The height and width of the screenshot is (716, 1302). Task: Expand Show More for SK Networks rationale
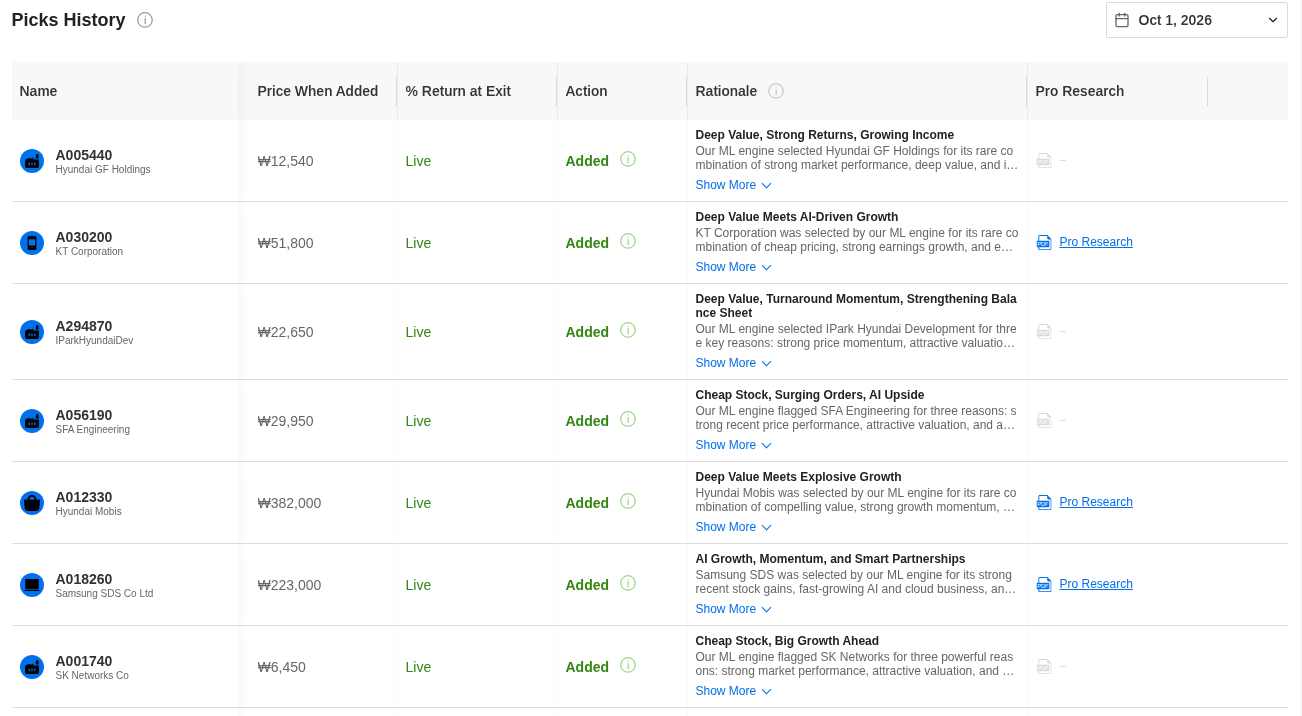(733, 691)
